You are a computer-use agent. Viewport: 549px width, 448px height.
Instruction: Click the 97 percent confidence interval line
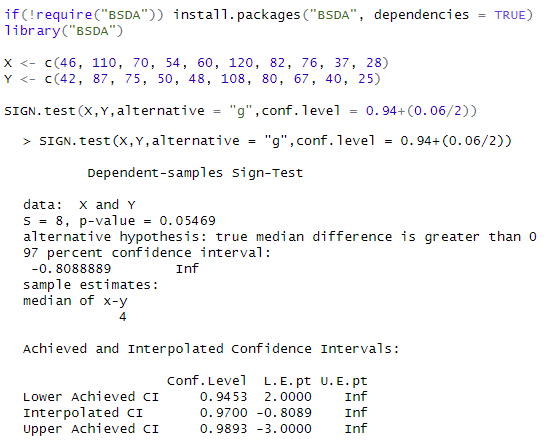[x=147, y=253]
